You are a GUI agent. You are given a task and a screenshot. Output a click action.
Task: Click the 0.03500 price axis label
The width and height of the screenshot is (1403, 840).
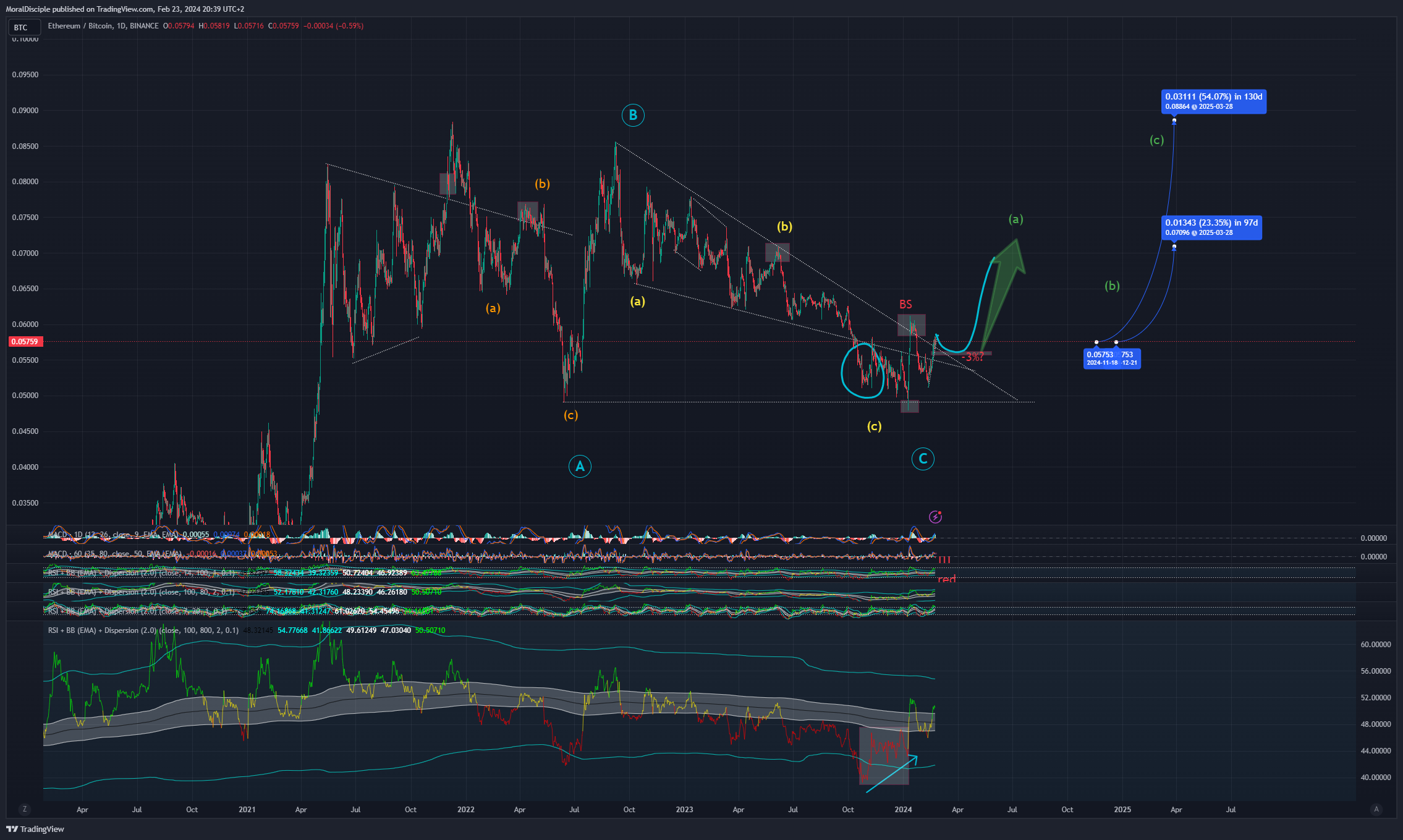(x=25, y=503)
